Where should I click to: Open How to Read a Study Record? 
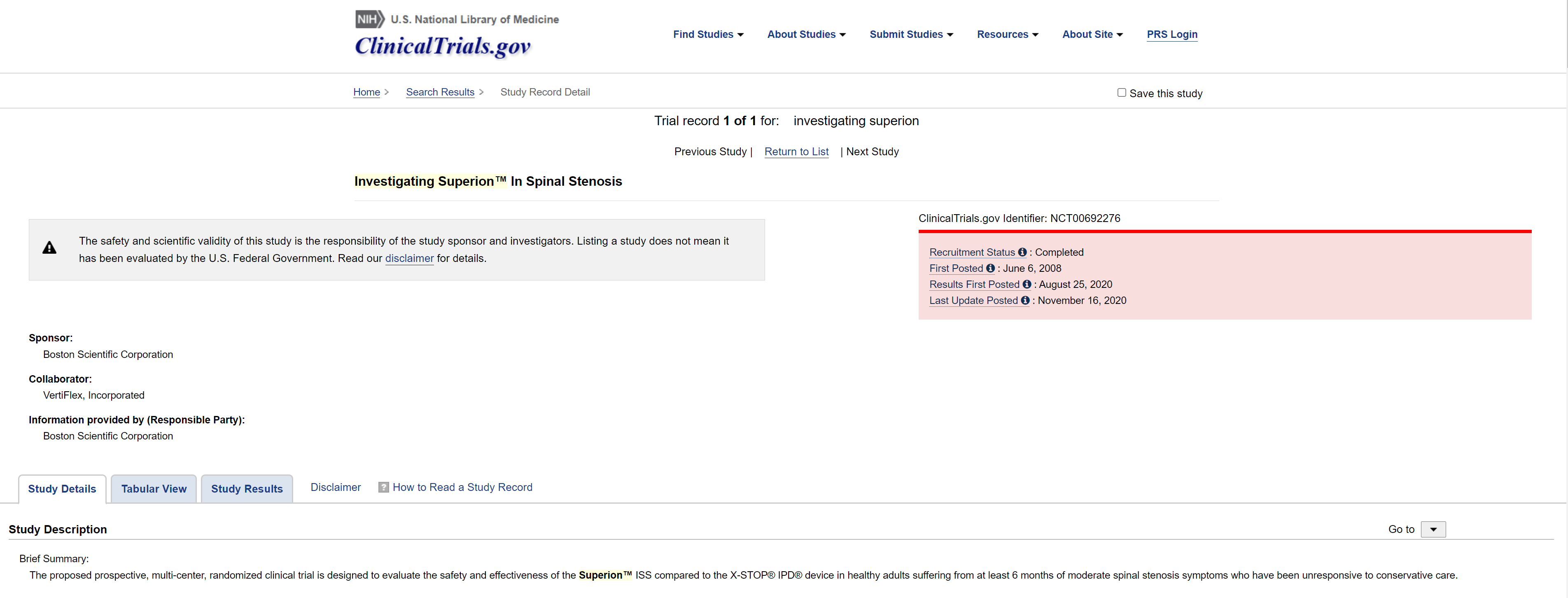(462, 487)
